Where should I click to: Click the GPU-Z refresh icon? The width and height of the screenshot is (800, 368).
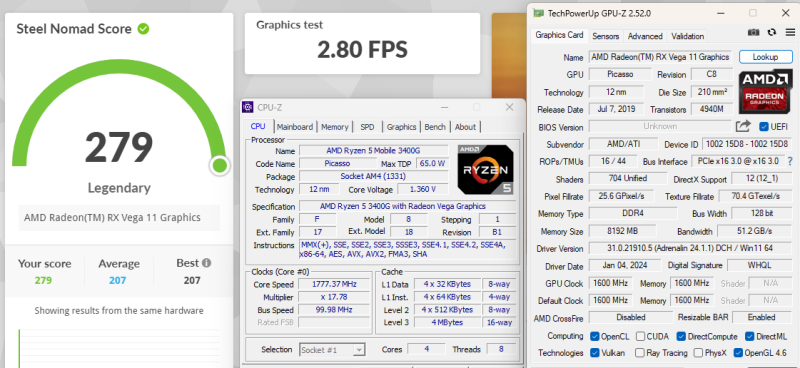point(772,32)
